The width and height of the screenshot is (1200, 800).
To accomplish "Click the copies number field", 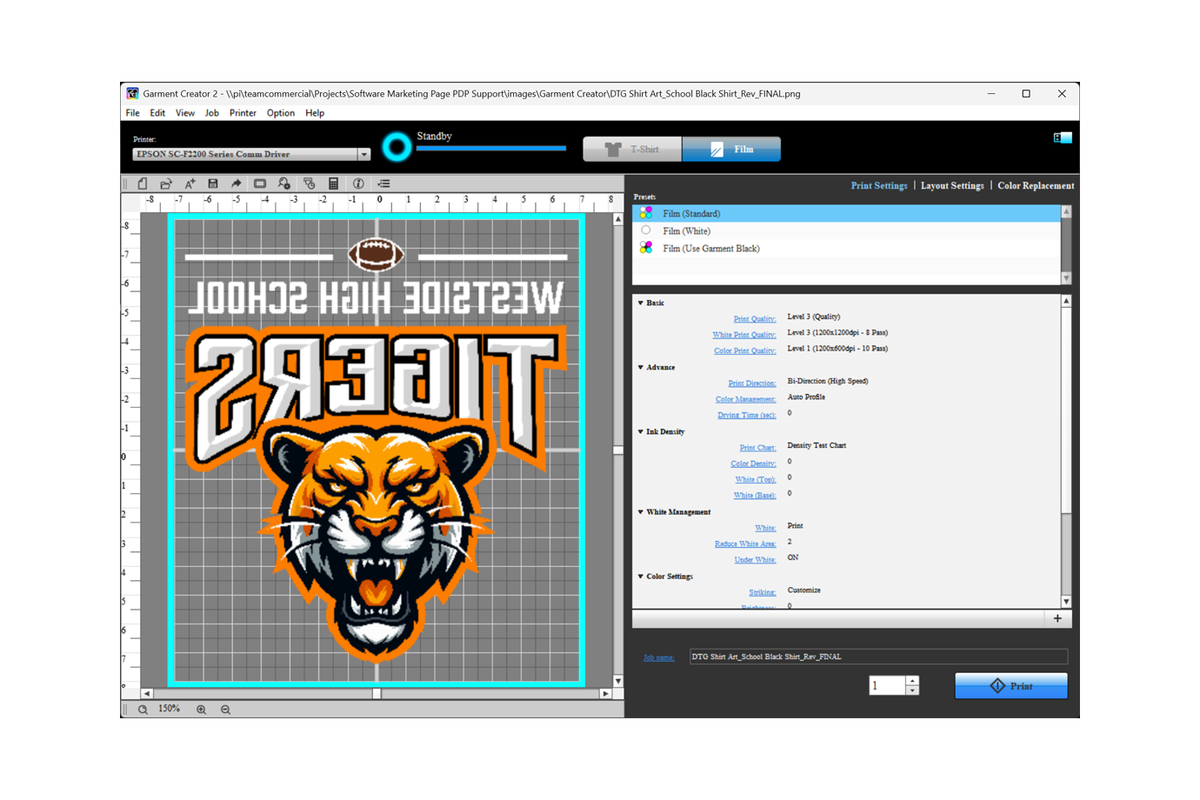I will tap(887, 686).
